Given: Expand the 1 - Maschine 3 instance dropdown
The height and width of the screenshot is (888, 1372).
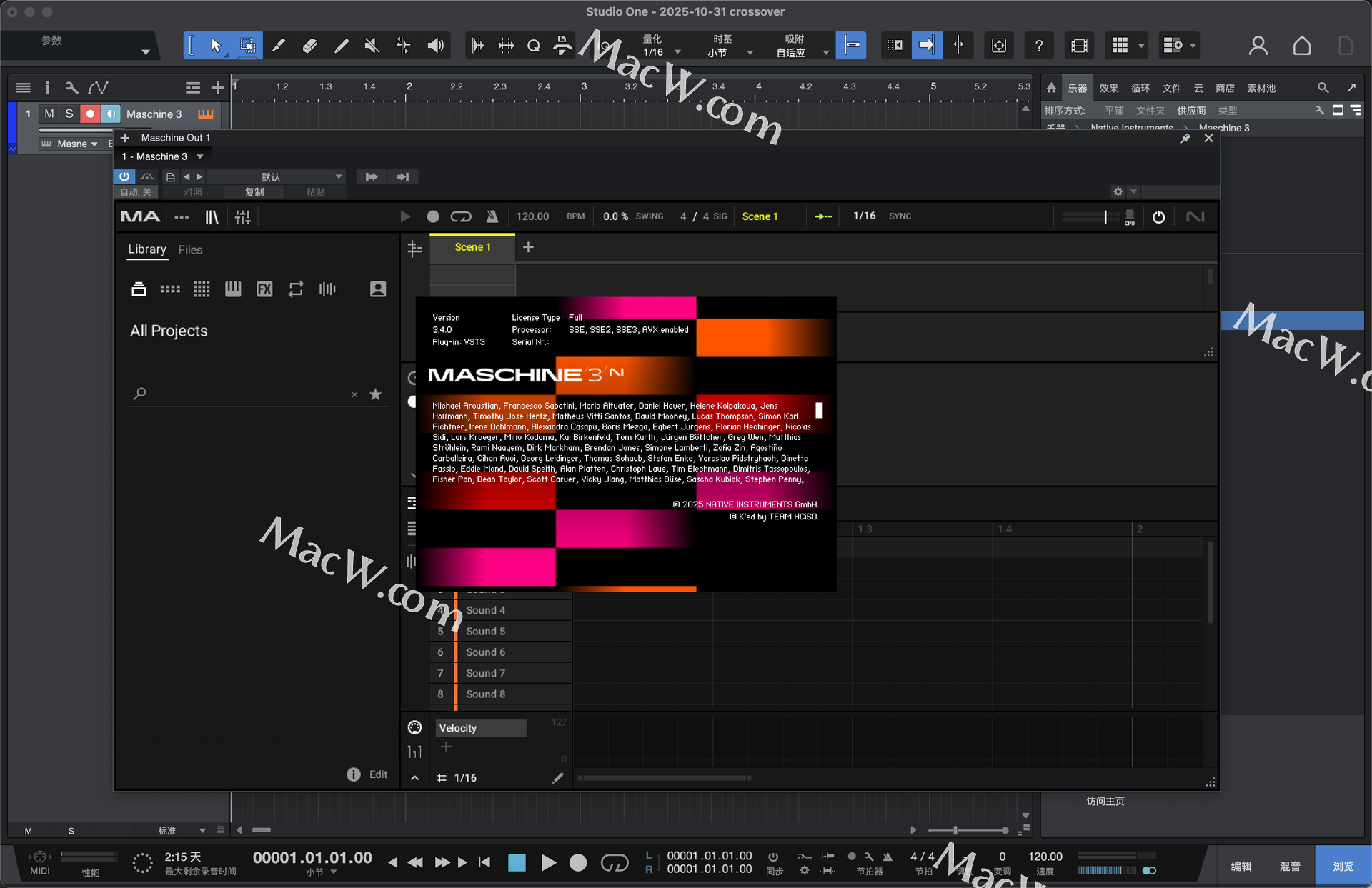Looking at the screenshot, I should click(200, 156).
